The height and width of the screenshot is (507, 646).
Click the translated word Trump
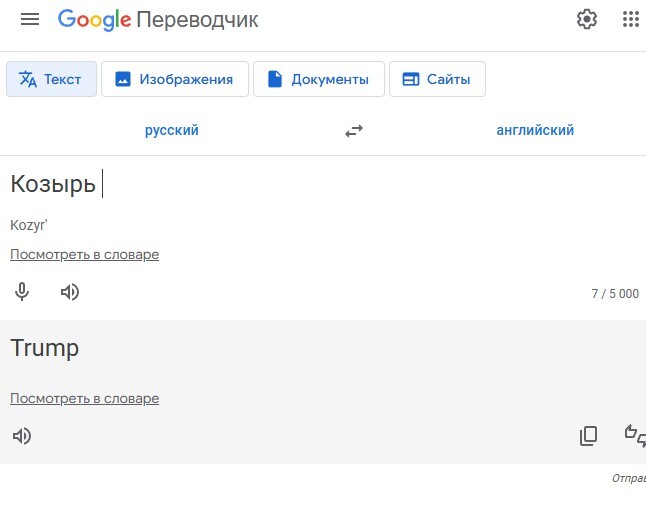pos(45,348)
